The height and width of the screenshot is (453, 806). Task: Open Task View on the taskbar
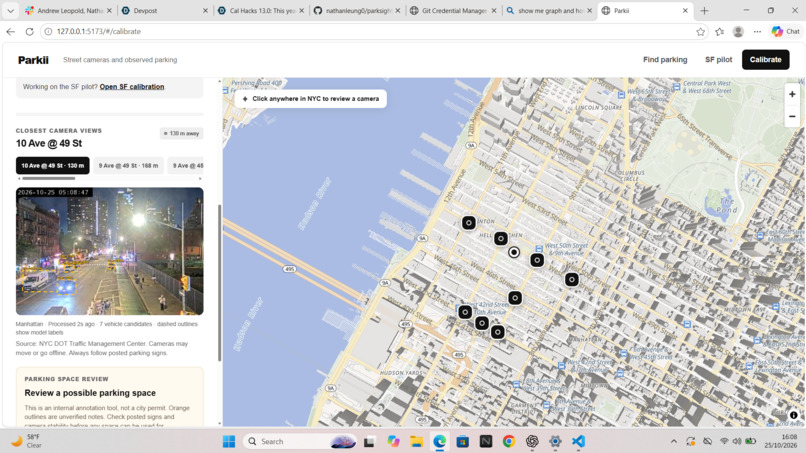point(369,441)
